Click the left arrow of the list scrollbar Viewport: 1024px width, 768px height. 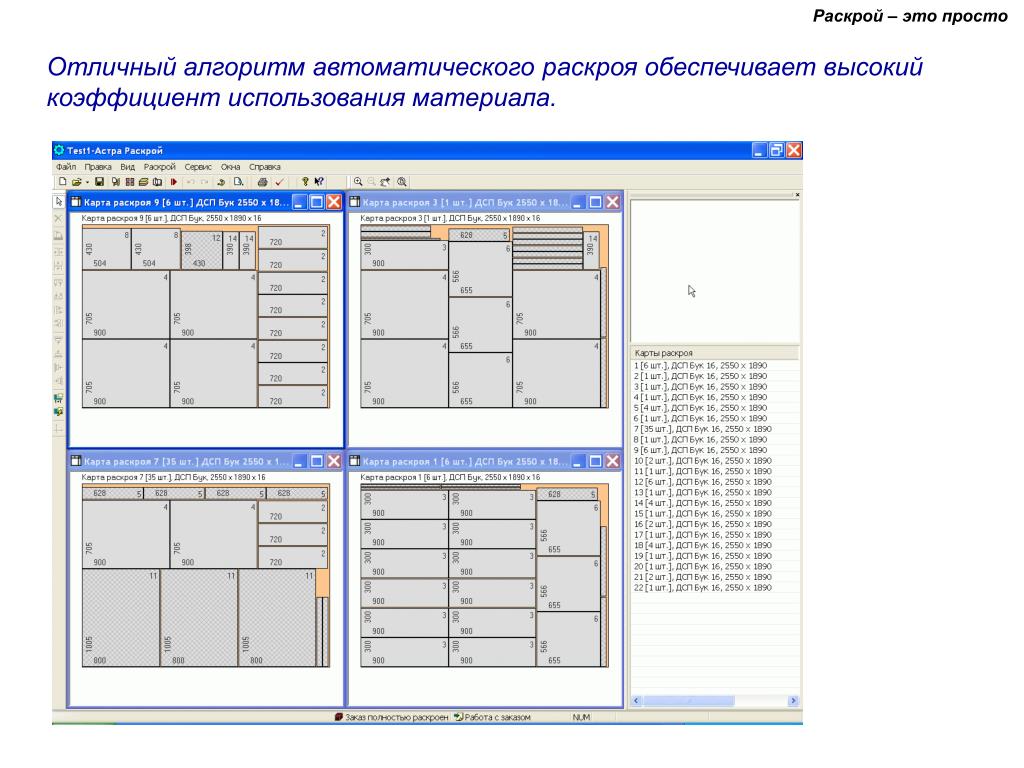pos(636,701)
